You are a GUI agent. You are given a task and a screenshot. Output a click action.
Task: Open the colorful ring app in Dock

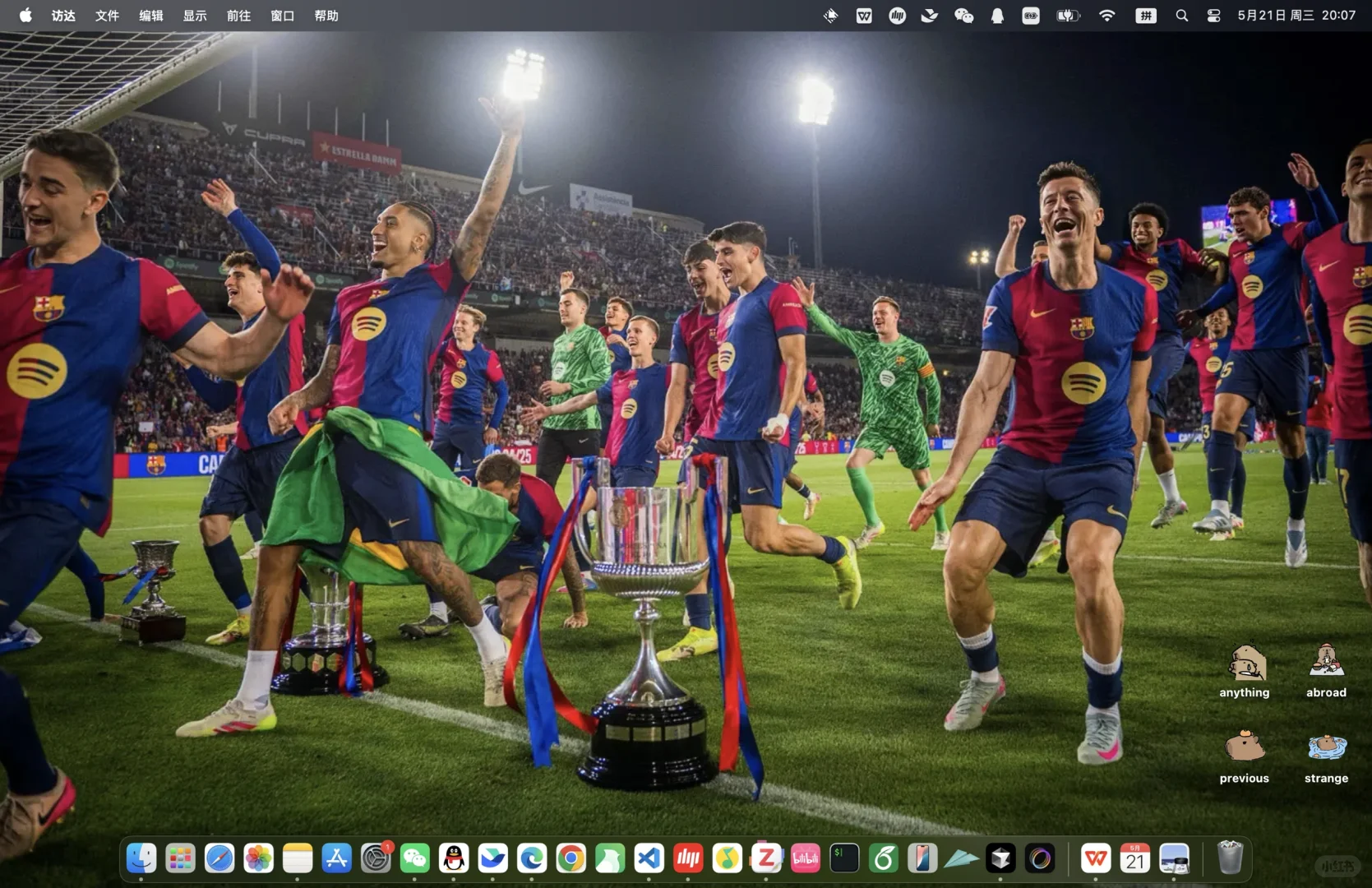click(1040, 858)
